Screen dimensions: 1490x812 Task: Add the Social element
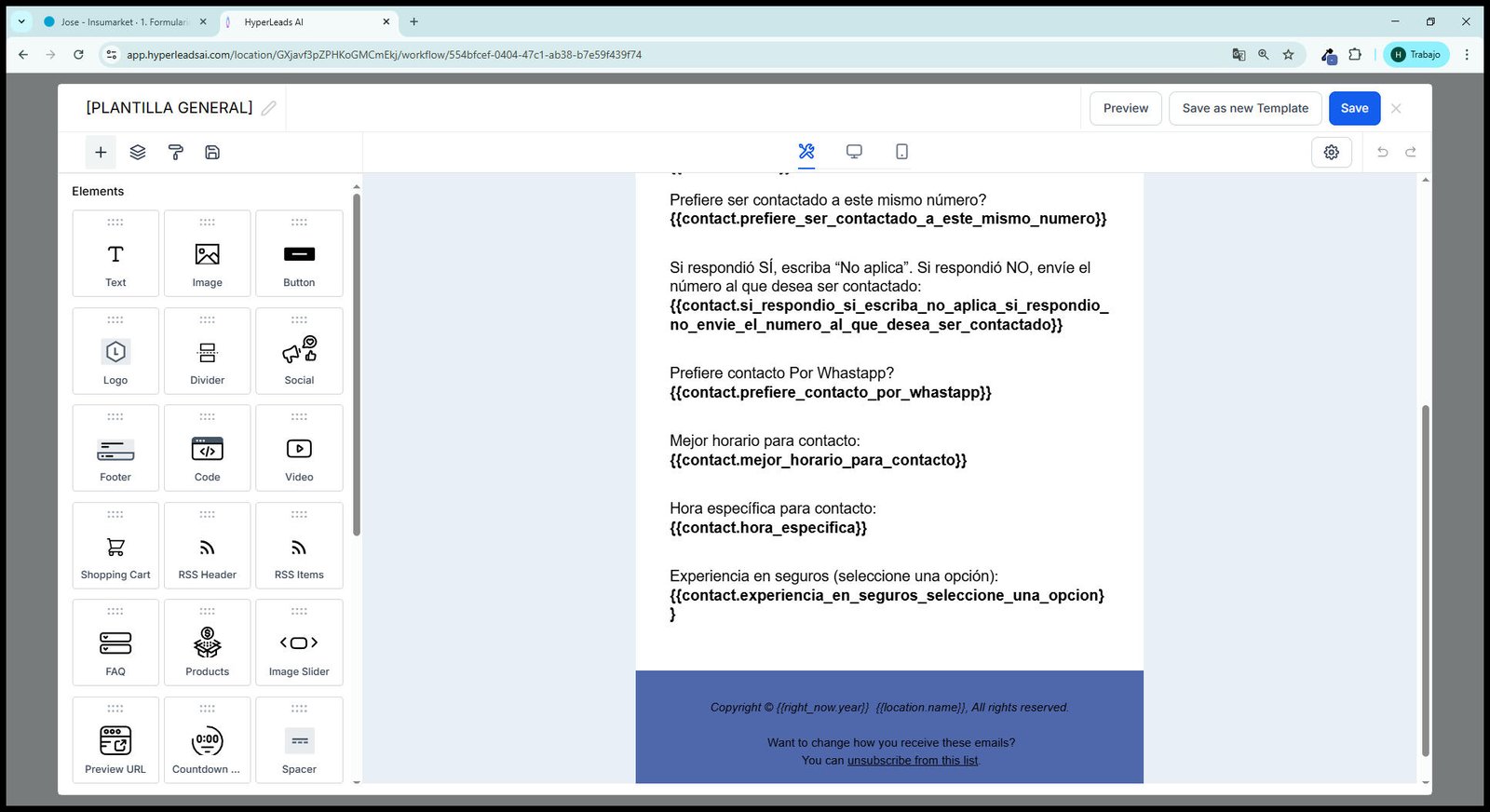pyautogui.click(x=299, y=351)
